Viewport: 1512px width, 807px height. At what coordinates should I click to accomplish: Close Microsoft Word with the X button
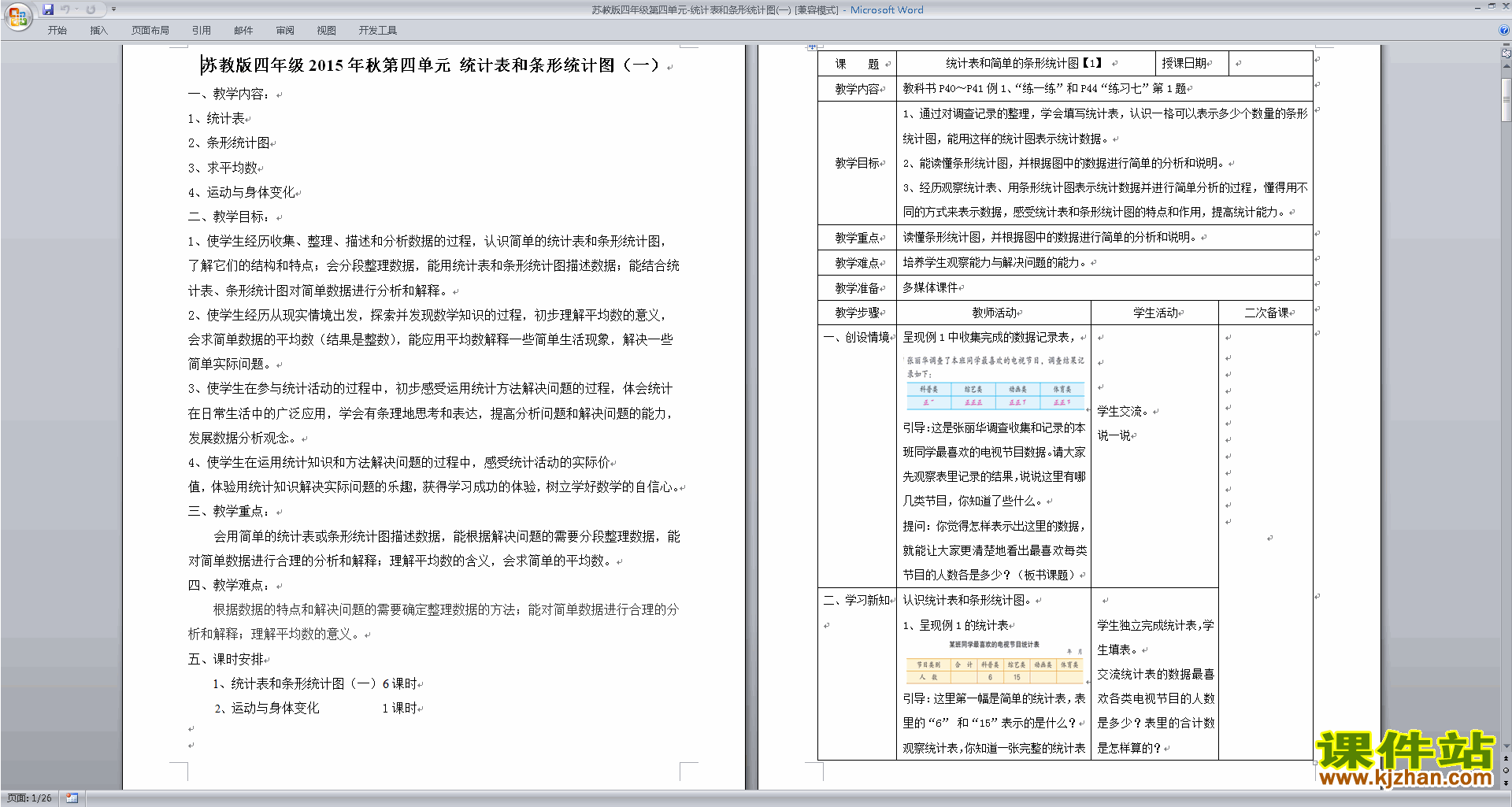[x=1505, y=6]
